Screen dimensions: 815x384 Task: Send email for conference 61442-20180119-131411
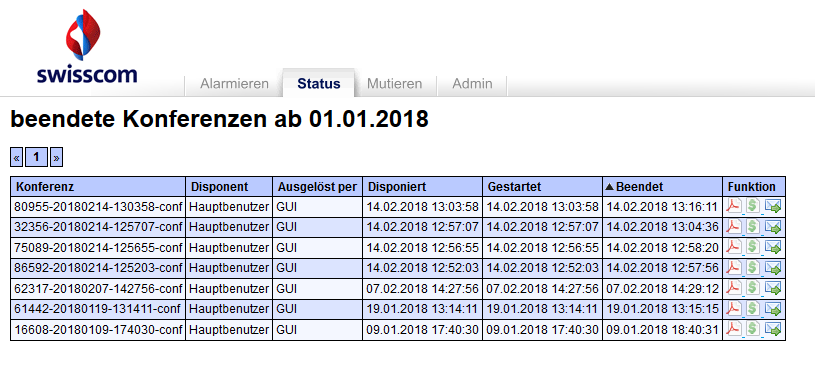click(x=773, y=309)
